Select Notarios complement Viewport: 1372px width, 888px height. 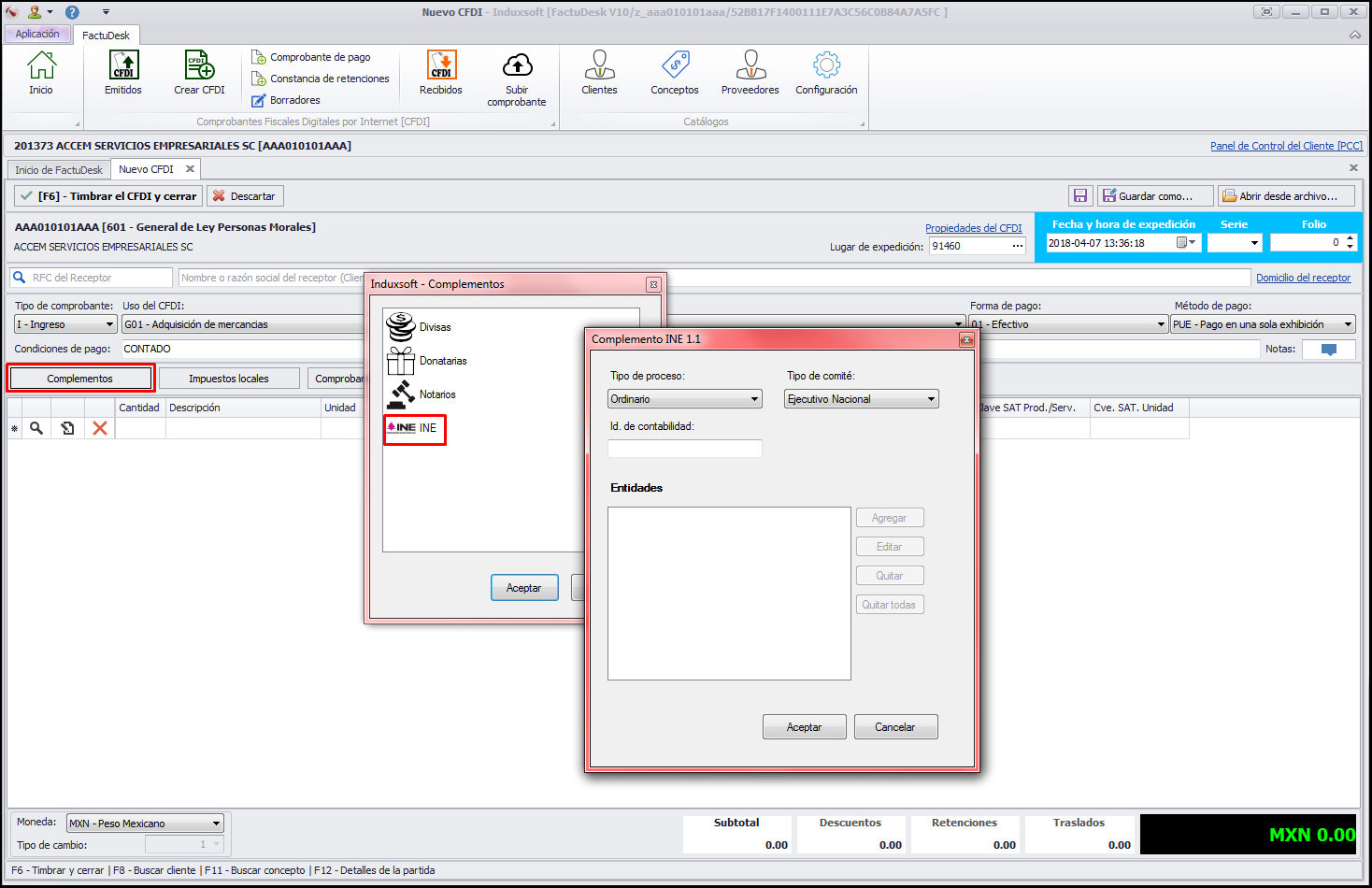tap(421, 394)
